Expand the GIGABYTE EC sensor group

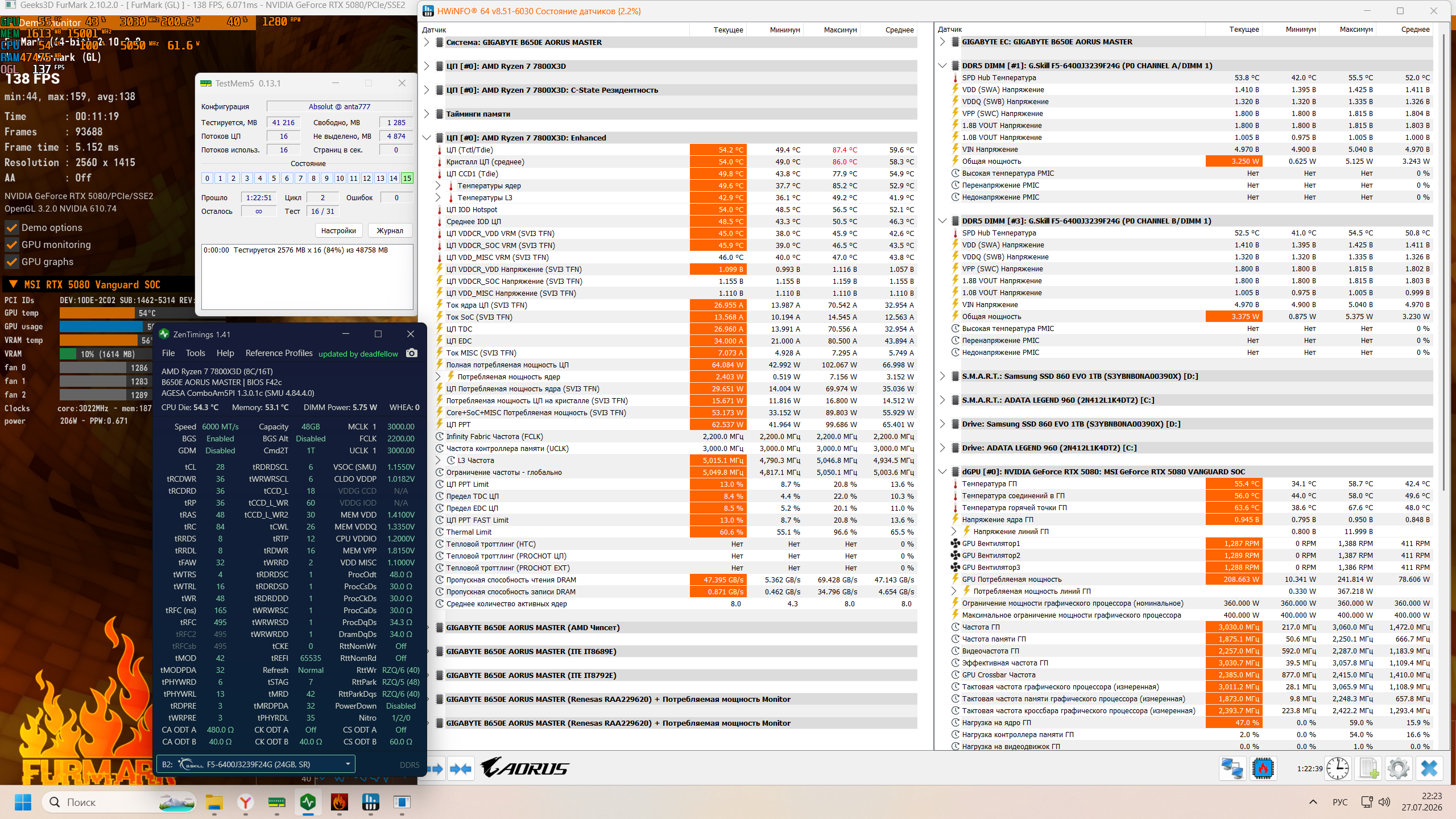tap(942, 42)
